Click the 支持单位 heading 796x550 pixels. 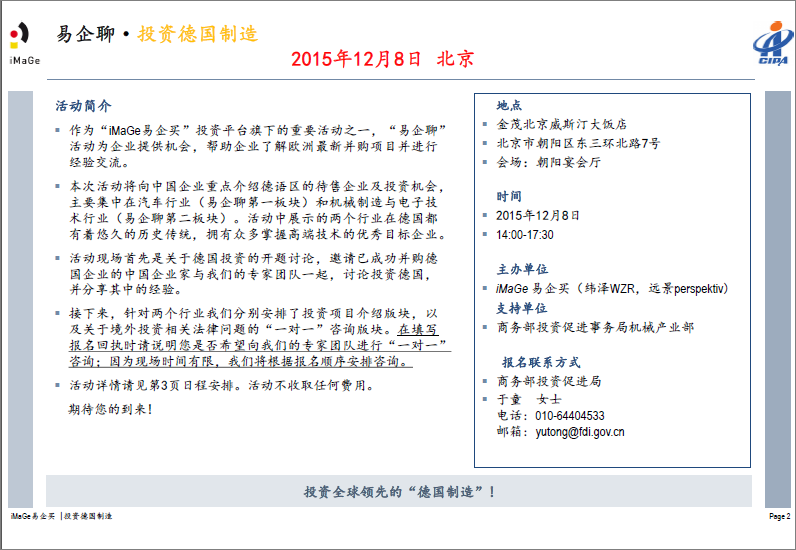point(522,307)
